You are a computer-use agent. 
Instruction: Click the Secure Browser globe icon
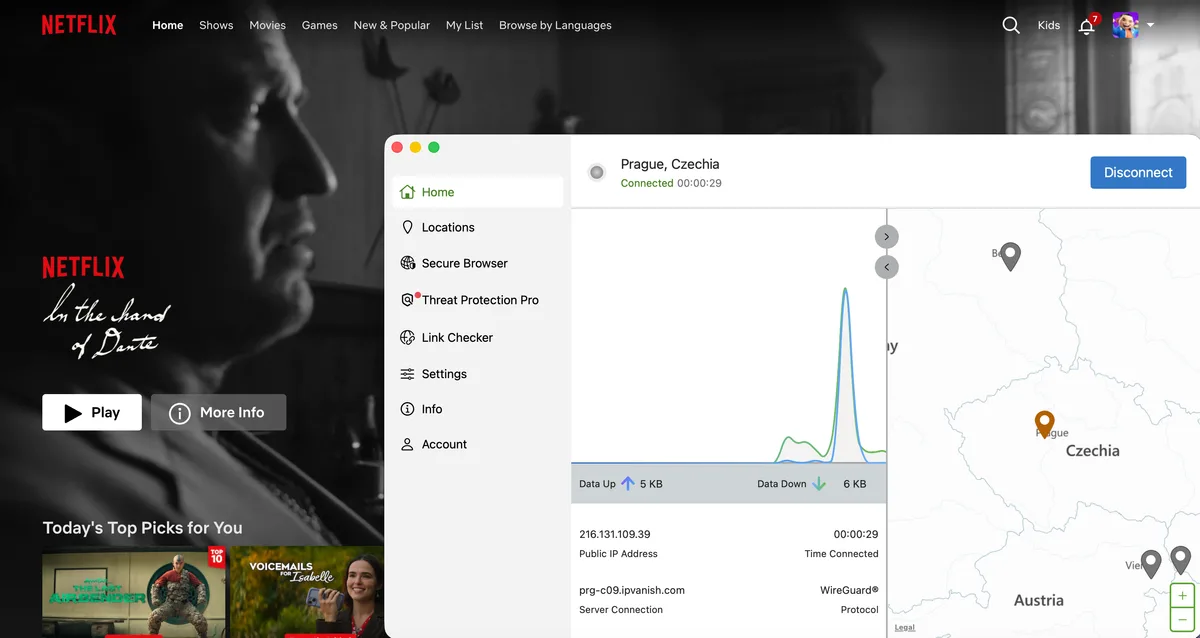click(407, 263)
